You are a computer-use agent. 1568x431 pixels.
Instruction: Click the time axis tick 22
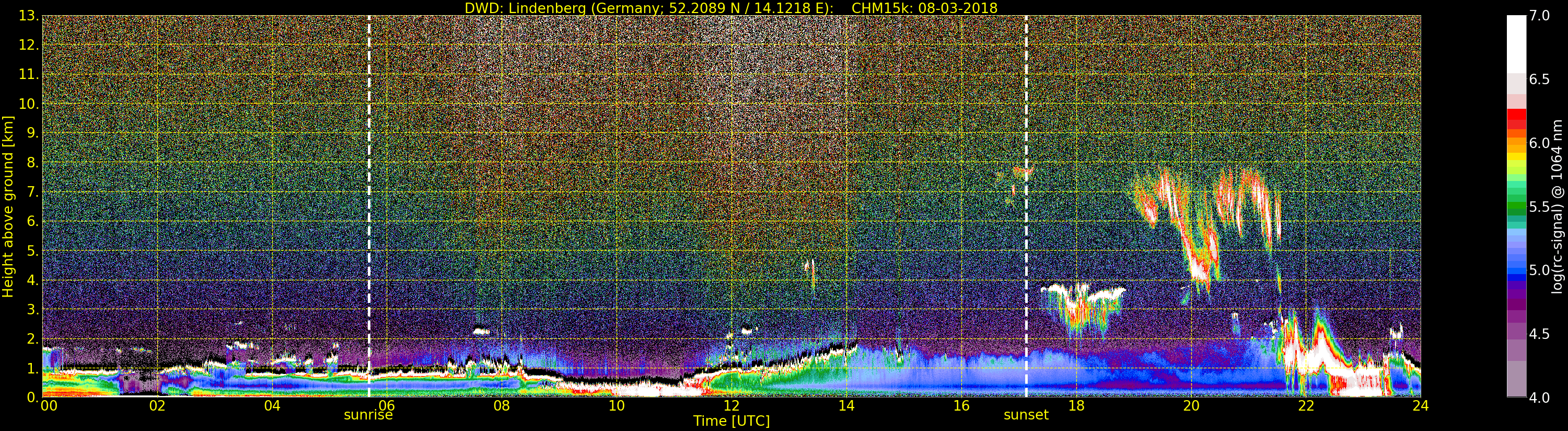point(1306,405)
